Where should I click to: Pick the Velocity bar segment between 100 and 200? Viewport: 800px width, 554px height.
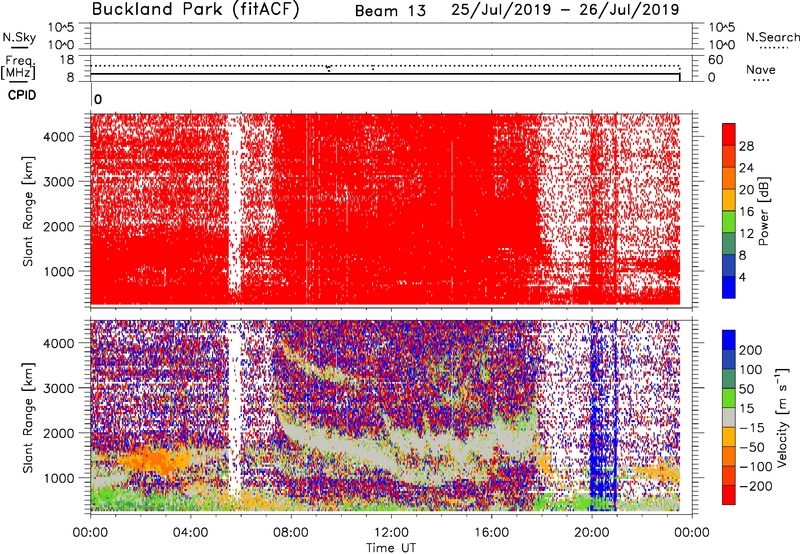729,359
